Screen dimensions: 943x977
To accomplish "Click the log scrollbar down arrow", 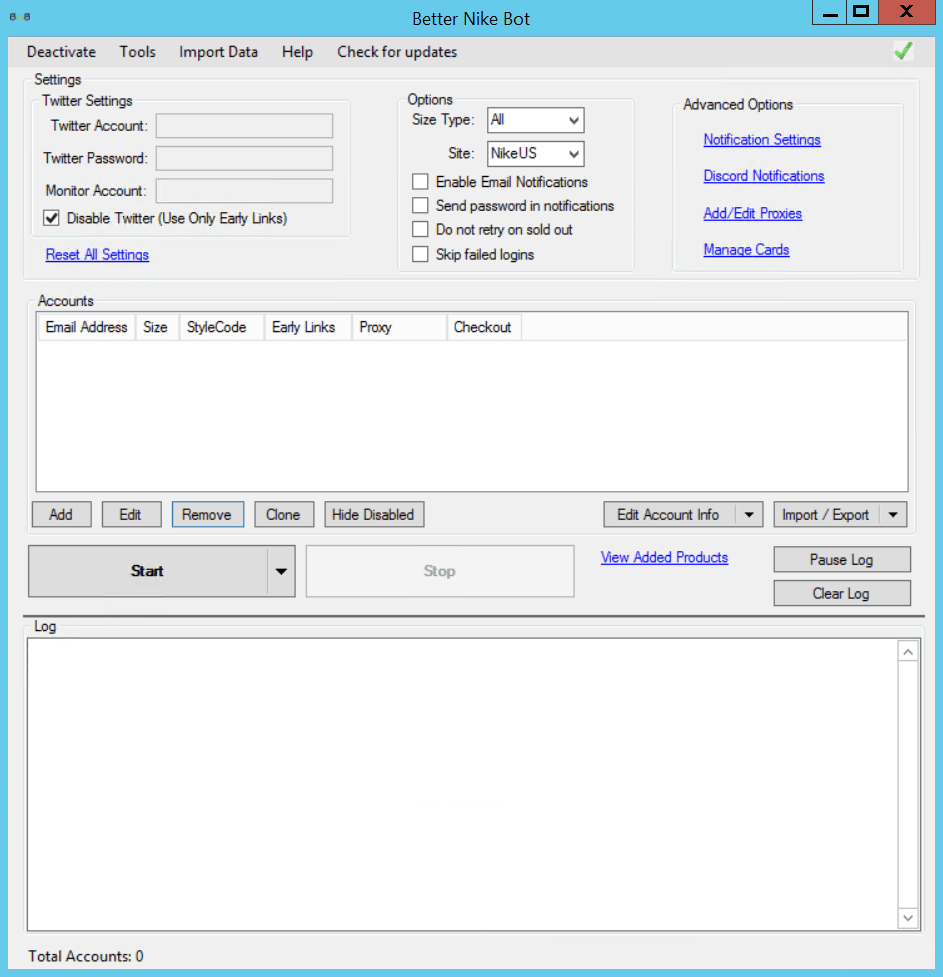I will click(x=908, y=918).
